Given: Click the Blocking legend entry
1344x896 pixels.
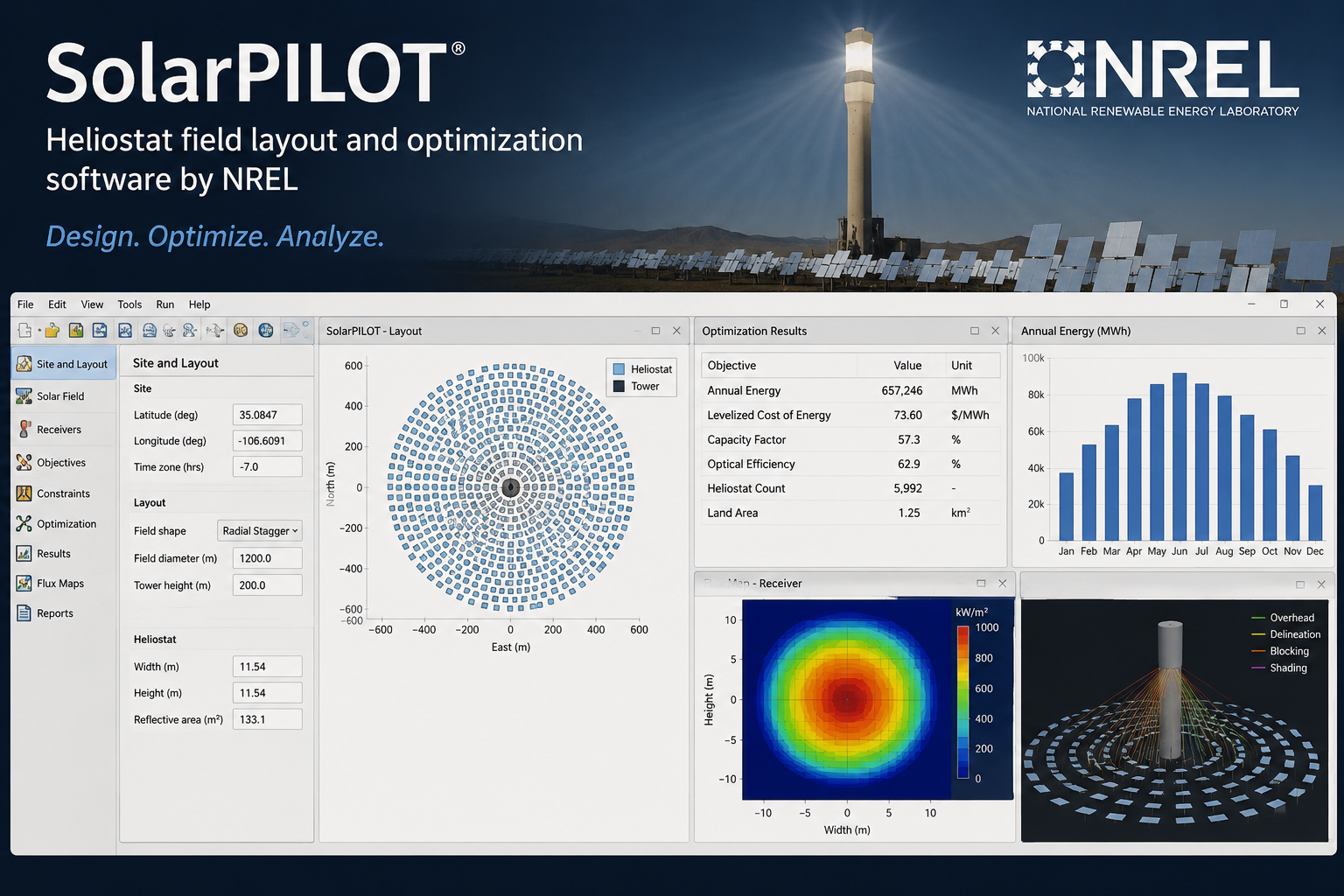Looking at the screenshot, I should click(x=1280, y=651).
